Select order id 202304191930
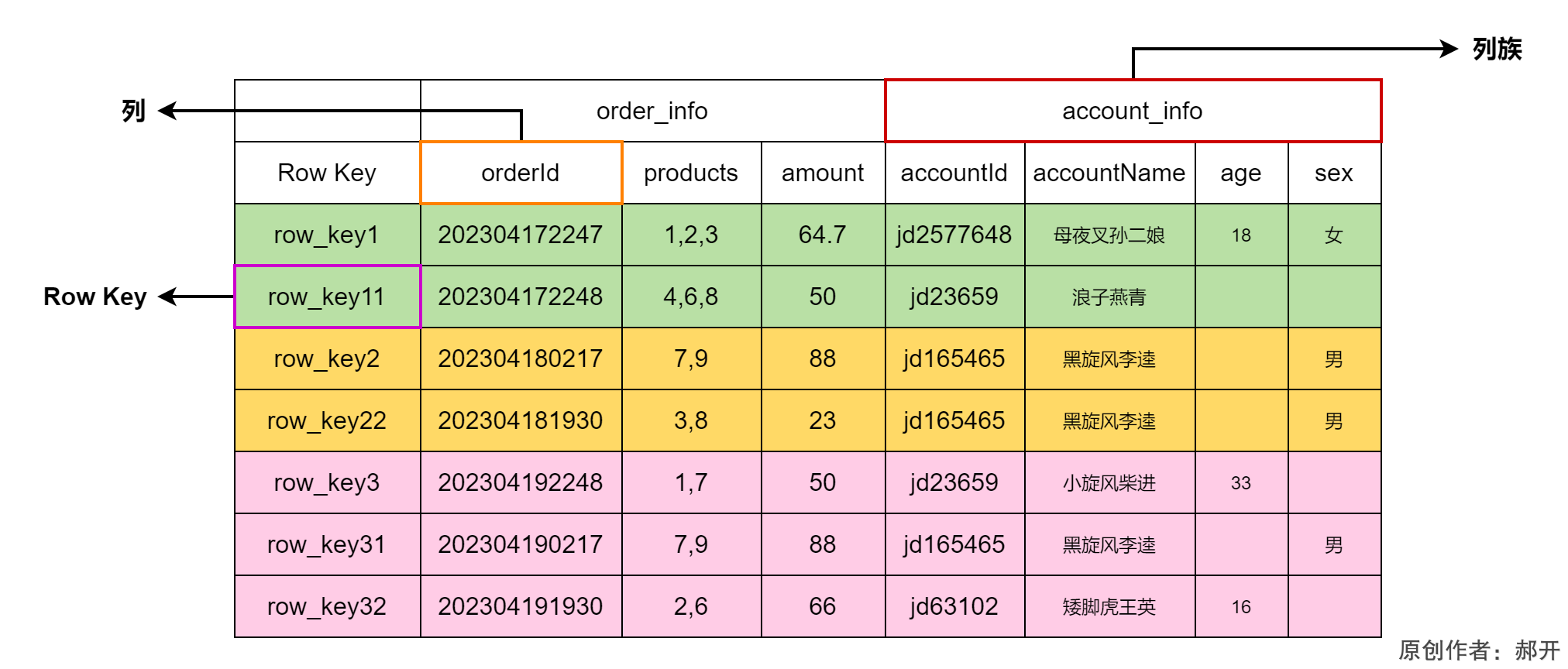The width and height of the screenshot is (1568, 669). click(x=521, y=606)
